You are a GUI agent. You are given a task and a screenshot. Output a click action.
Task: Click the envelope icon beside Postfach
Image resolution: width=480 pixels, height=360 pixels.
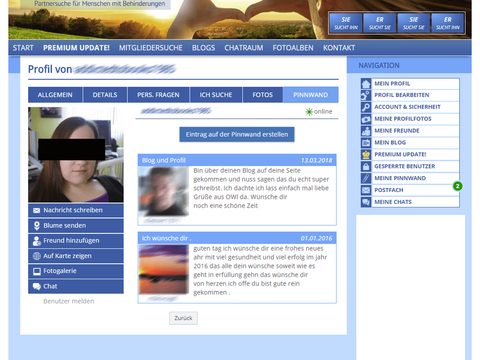pyautogui.click(x=366, y=190)
